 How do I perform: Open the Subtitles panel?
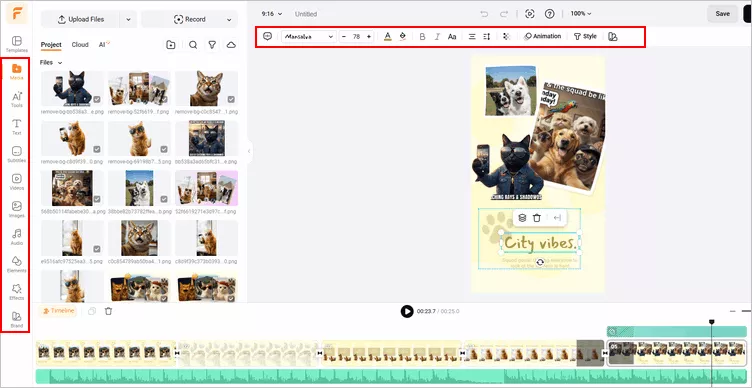[x=17, y=154]
